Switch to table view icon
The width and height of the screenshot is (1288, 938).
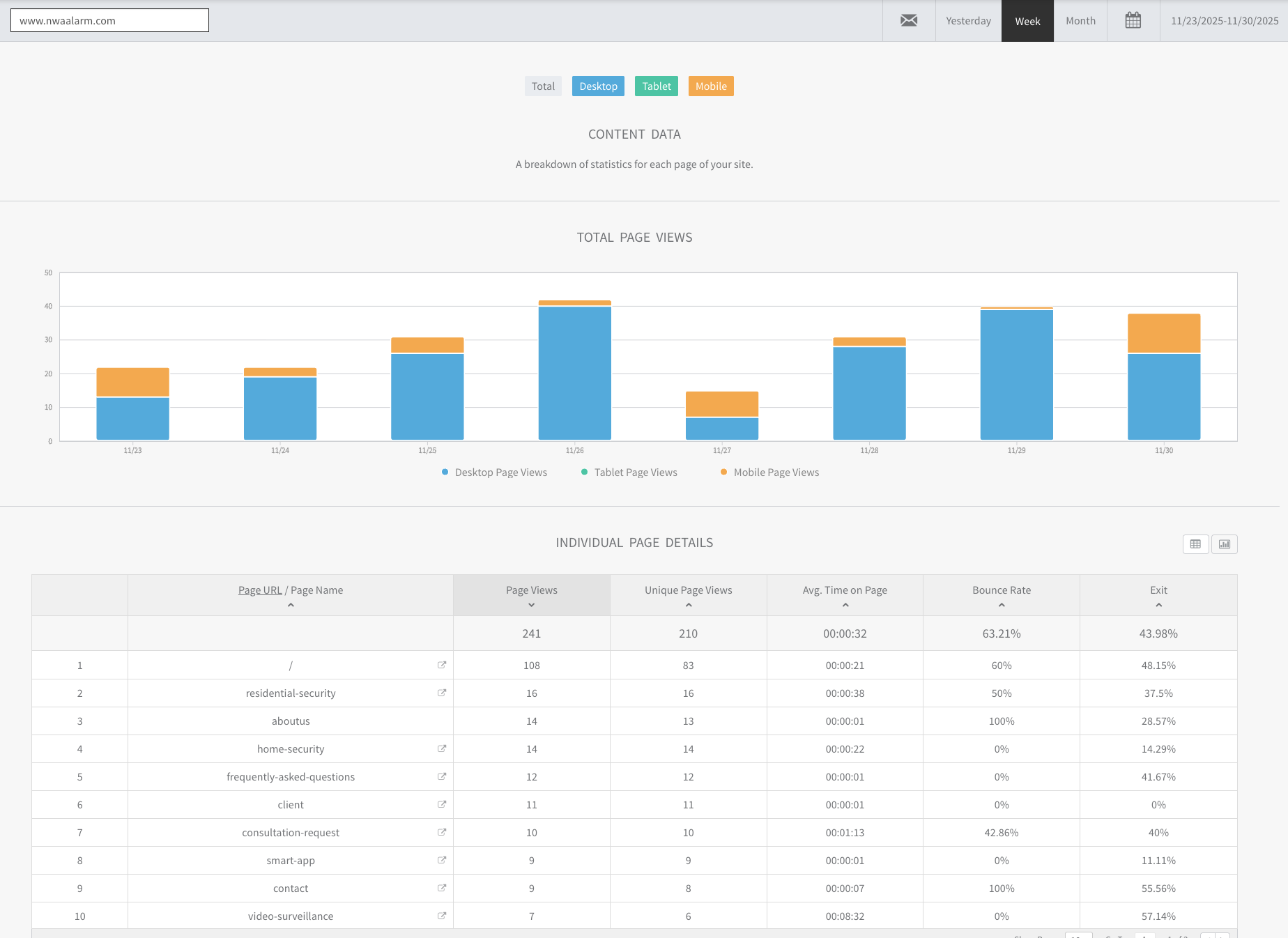1195,544
